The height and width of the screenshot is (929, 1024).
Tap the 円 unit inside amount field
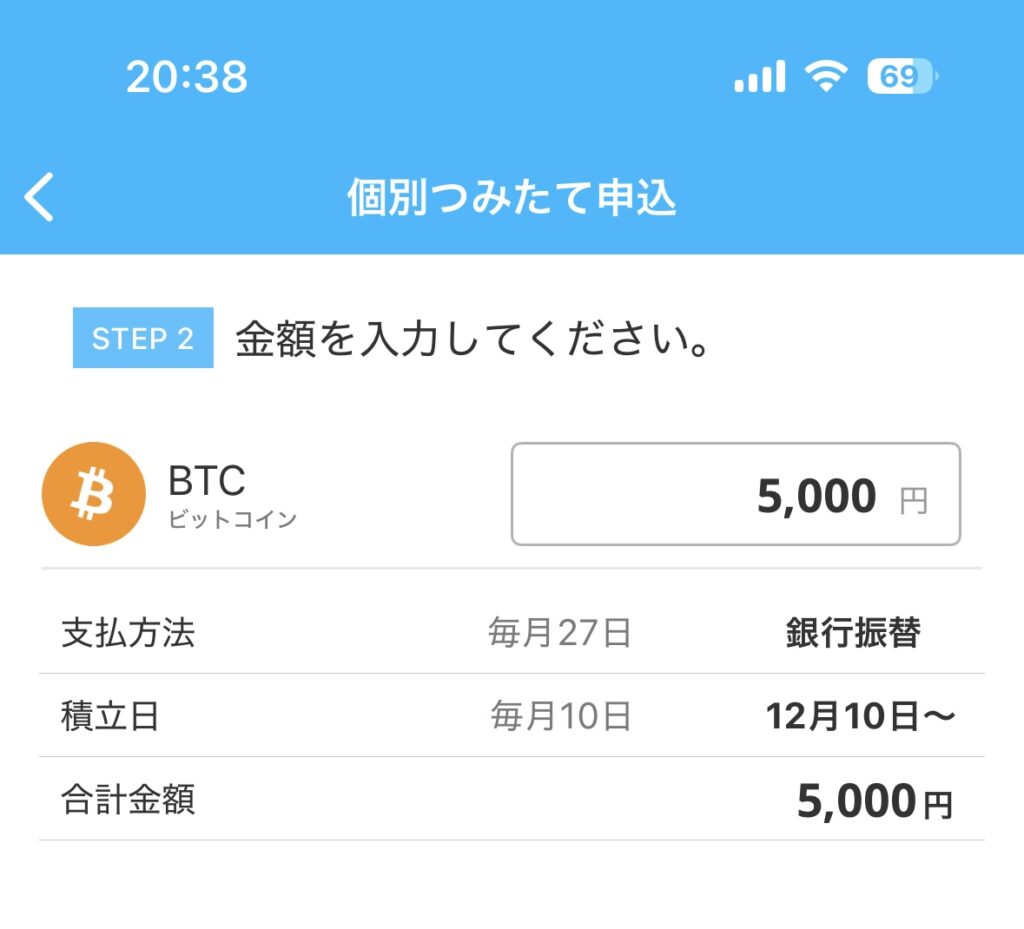click(x=913, y=500)
